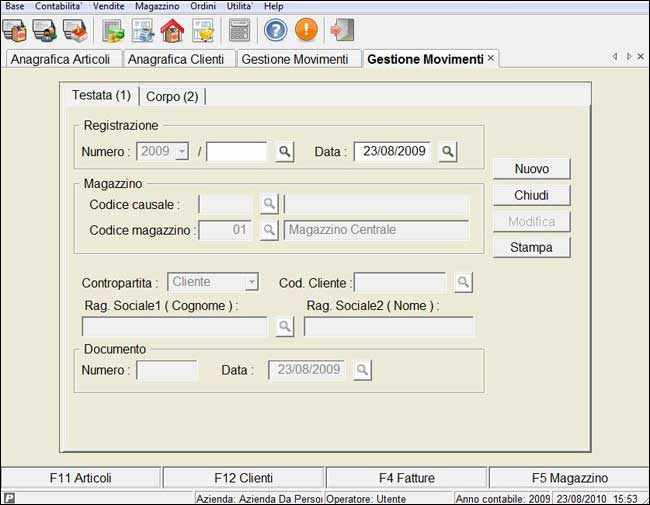Open the Contropartita Cliente dropdown
Screen dimensions: 650x505
point(251,283)
